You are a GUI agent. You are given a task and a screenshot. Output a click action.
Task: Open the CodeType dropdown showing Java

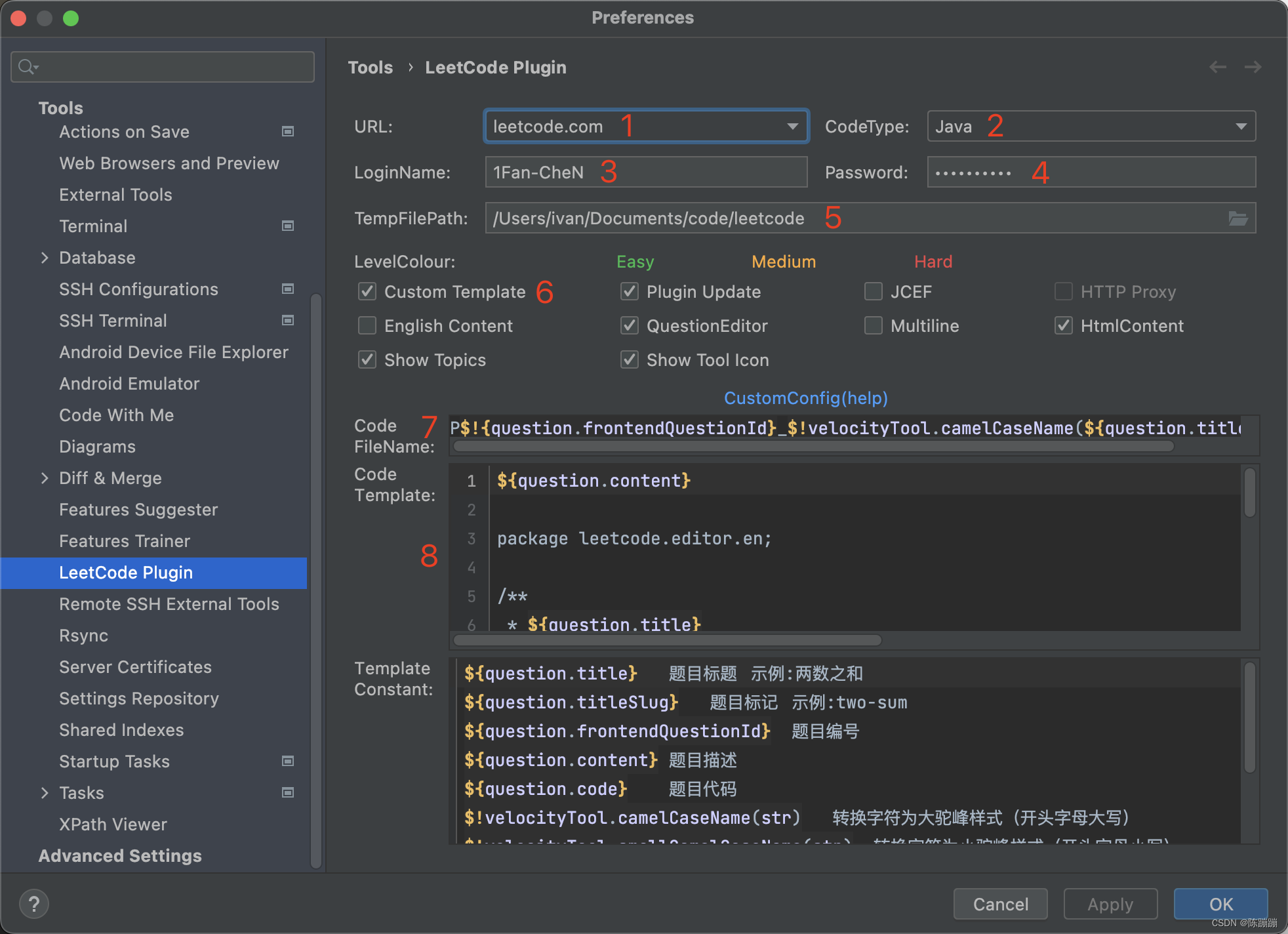[1091, 126]
